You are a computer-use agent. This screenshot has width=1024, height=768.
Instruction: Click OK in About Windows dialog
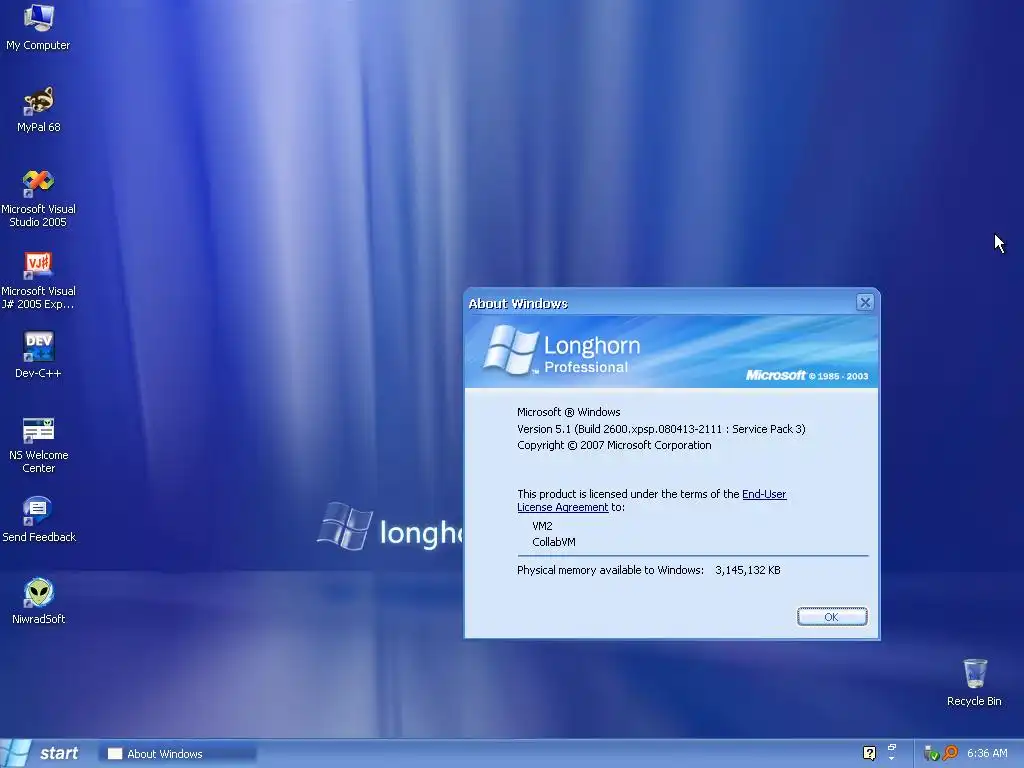(x=832, y=616)
